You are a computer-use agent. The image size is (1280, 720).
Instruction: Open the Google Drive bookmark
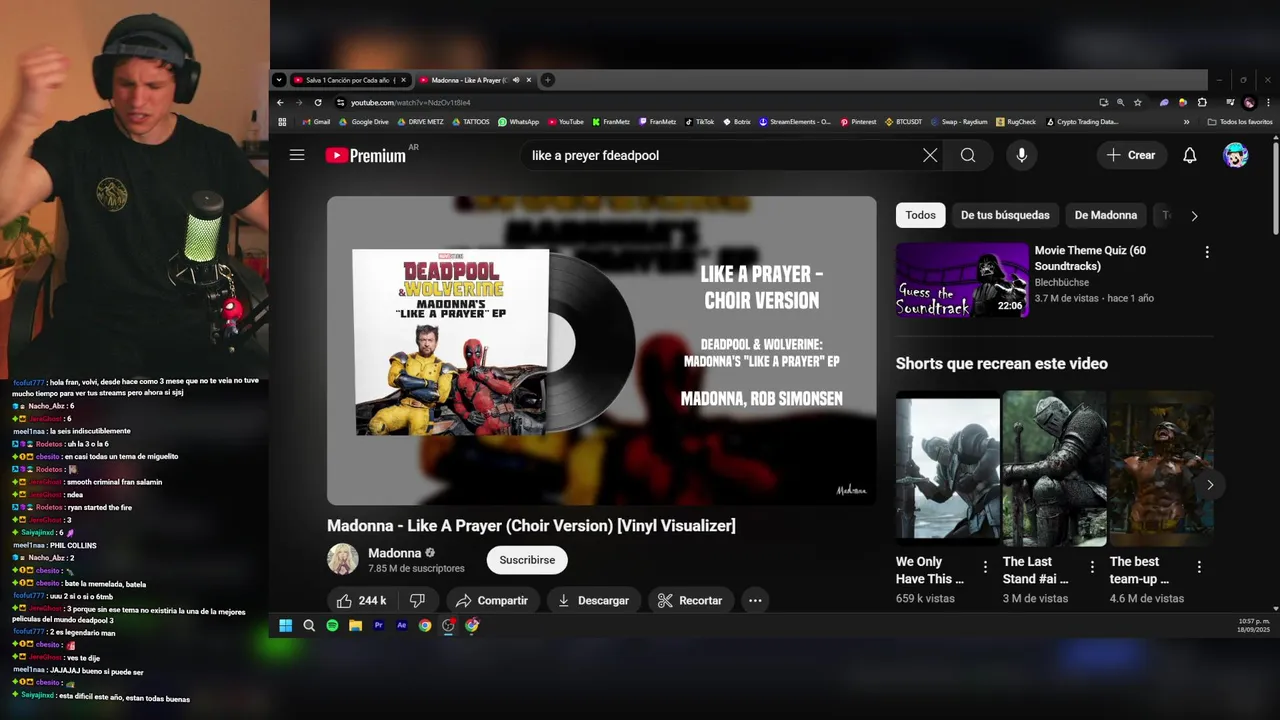364,122
